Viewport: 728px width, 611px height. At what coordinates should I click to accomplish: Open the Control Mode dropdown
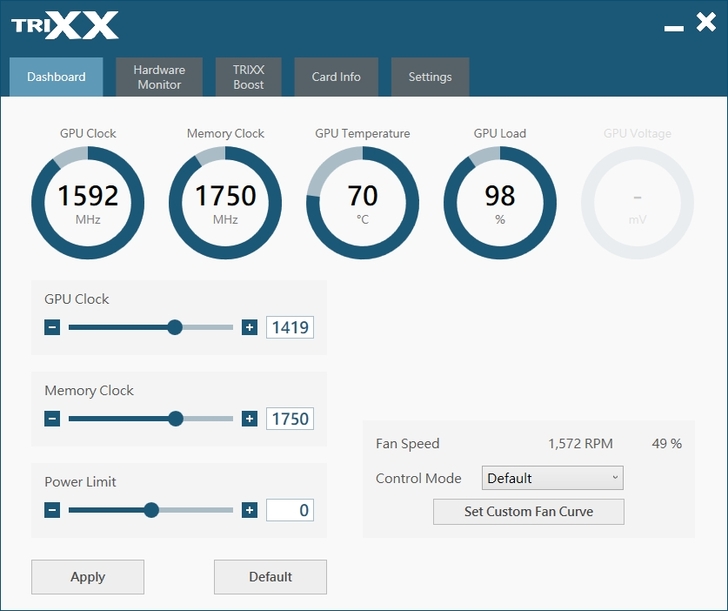552,478
